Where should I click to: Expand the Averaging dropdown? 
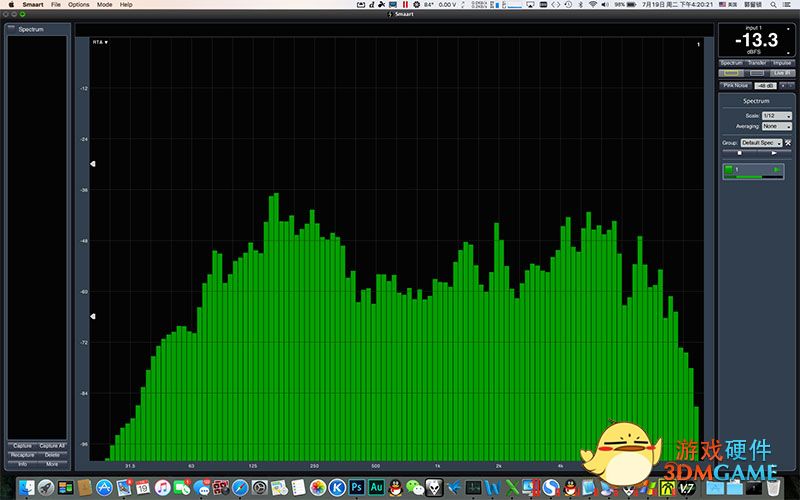pyautogui.click(x=776, y=126)
